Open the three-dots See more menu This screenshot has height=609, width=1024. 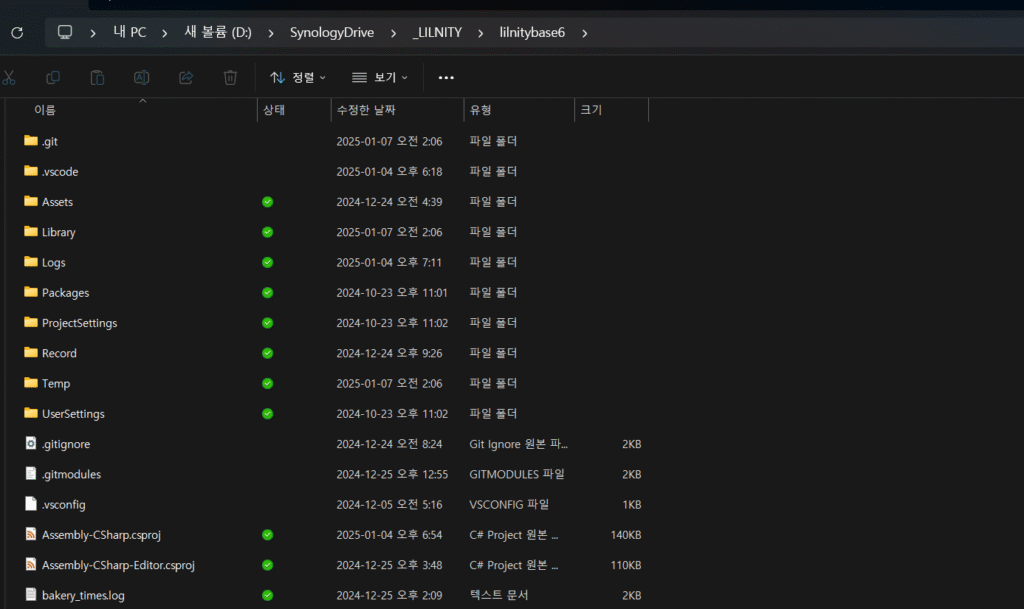(x=446, y=77)
